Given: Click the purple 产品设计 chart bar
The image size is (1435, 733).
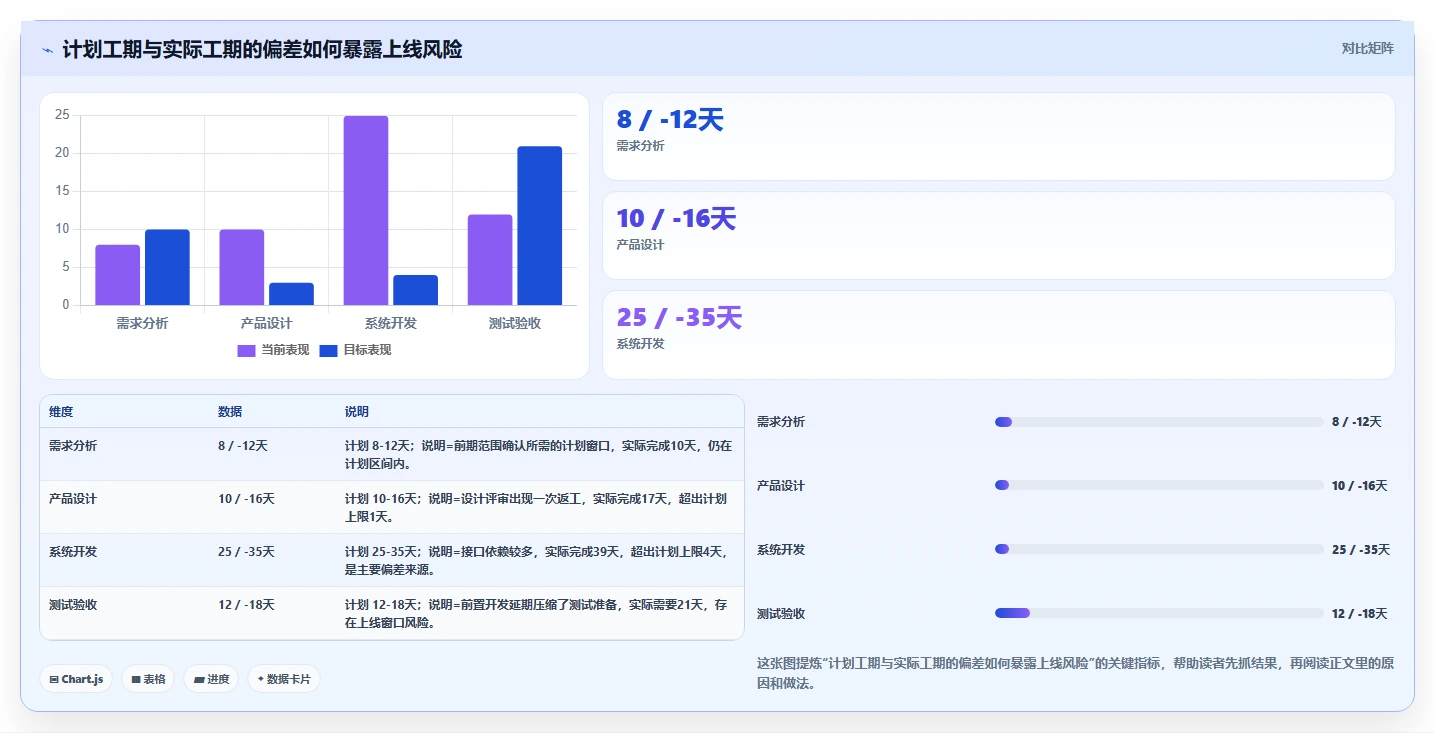Looking at the screenshot, I should click(x=242, y=267).
